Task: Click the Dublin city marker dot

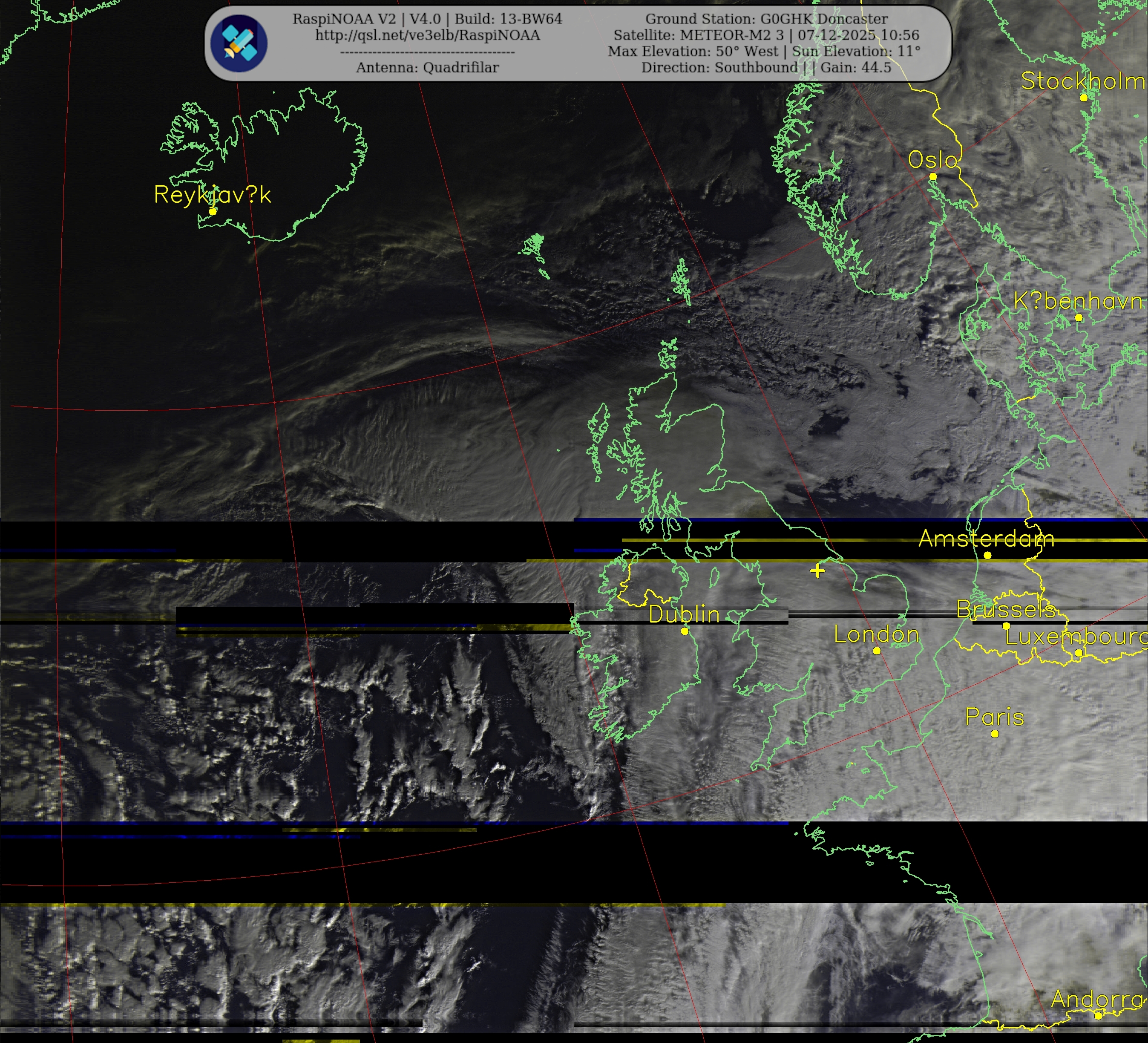Action: coord(685,631)
